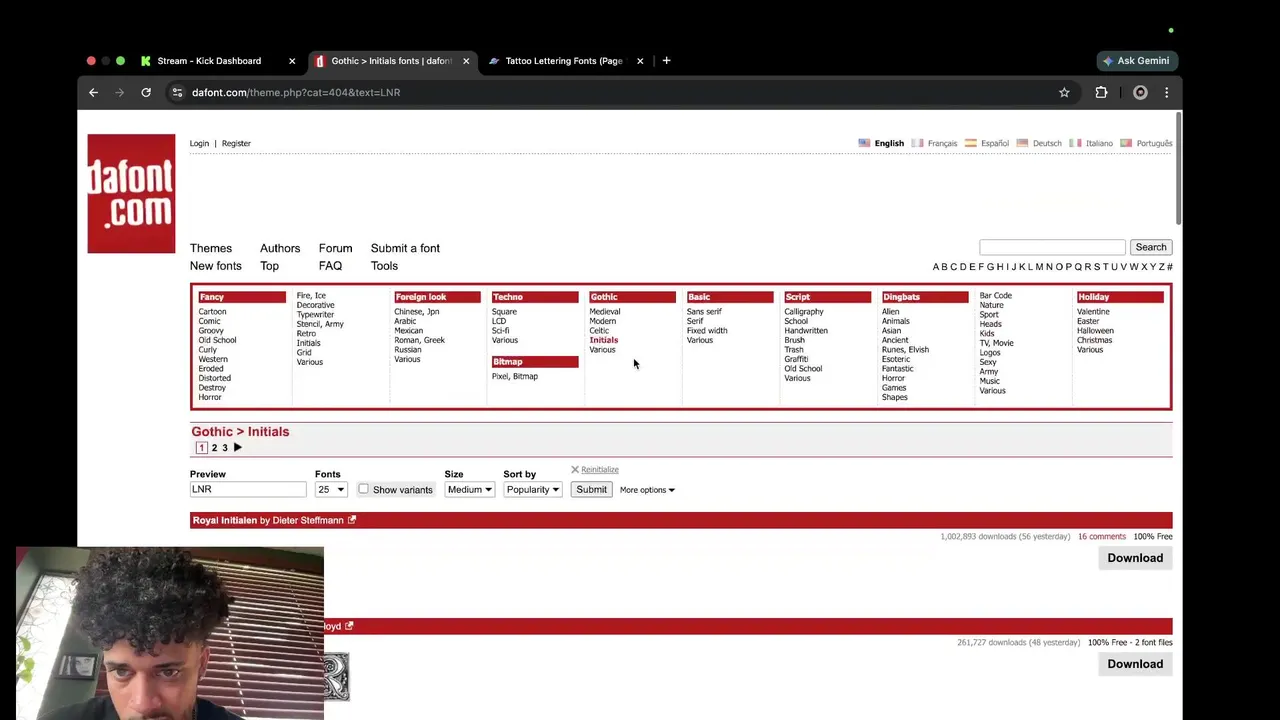Click the site search text field
The height and width of the screenshot is (720, 1280).
coord(1052,247)
